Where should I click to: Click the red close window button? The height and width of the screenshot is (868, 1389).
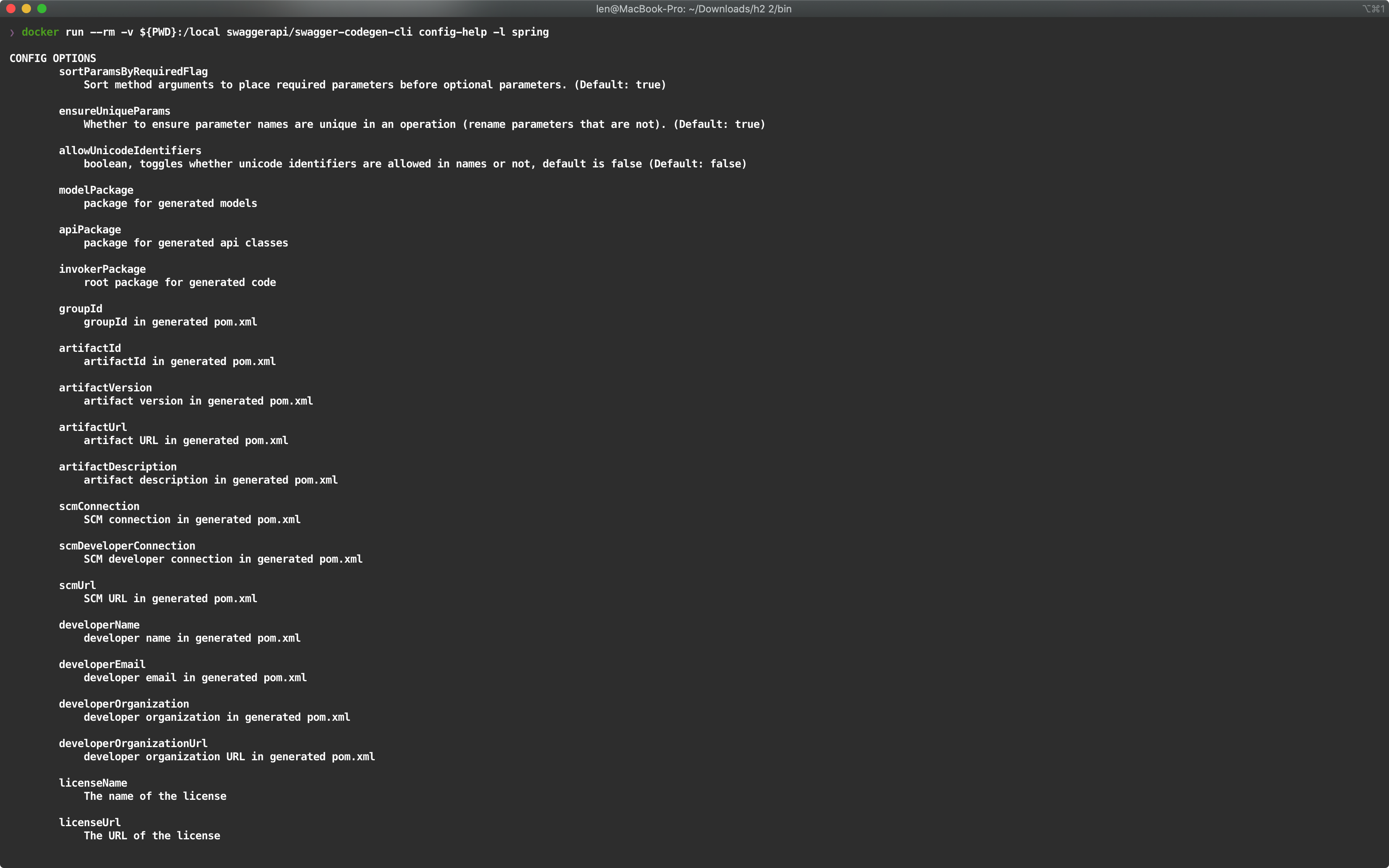[10, 9]
